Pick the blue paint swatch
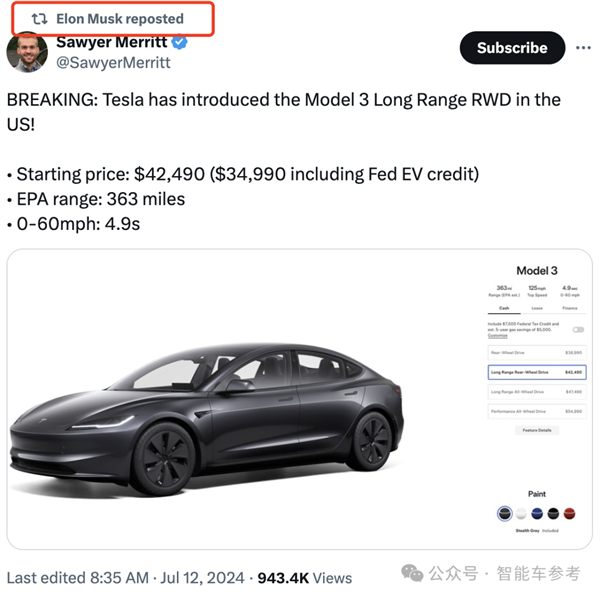 pyautogui.click(x=537, y=513)
